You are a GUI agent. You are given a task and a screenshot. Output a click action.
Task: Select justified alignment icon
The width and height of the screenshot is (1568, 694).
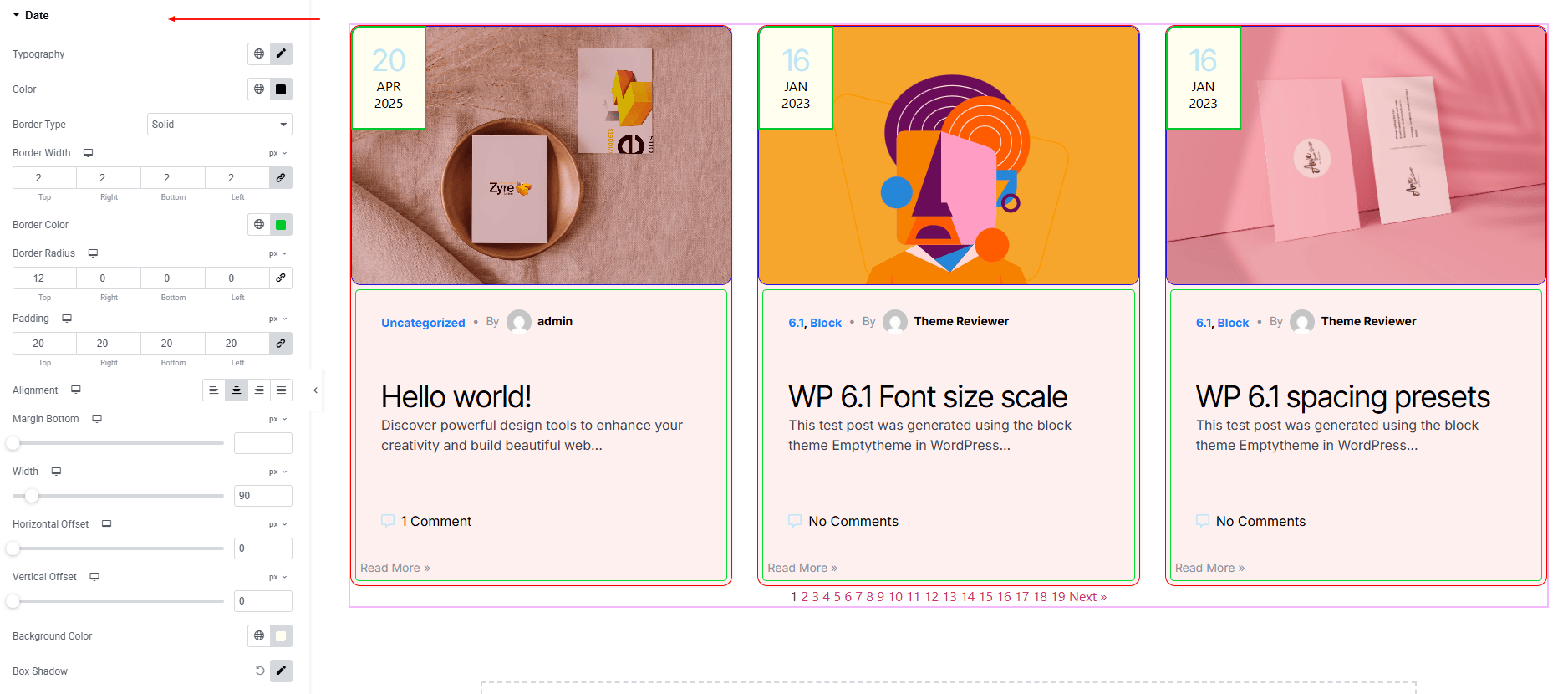(x=282, y=390)
